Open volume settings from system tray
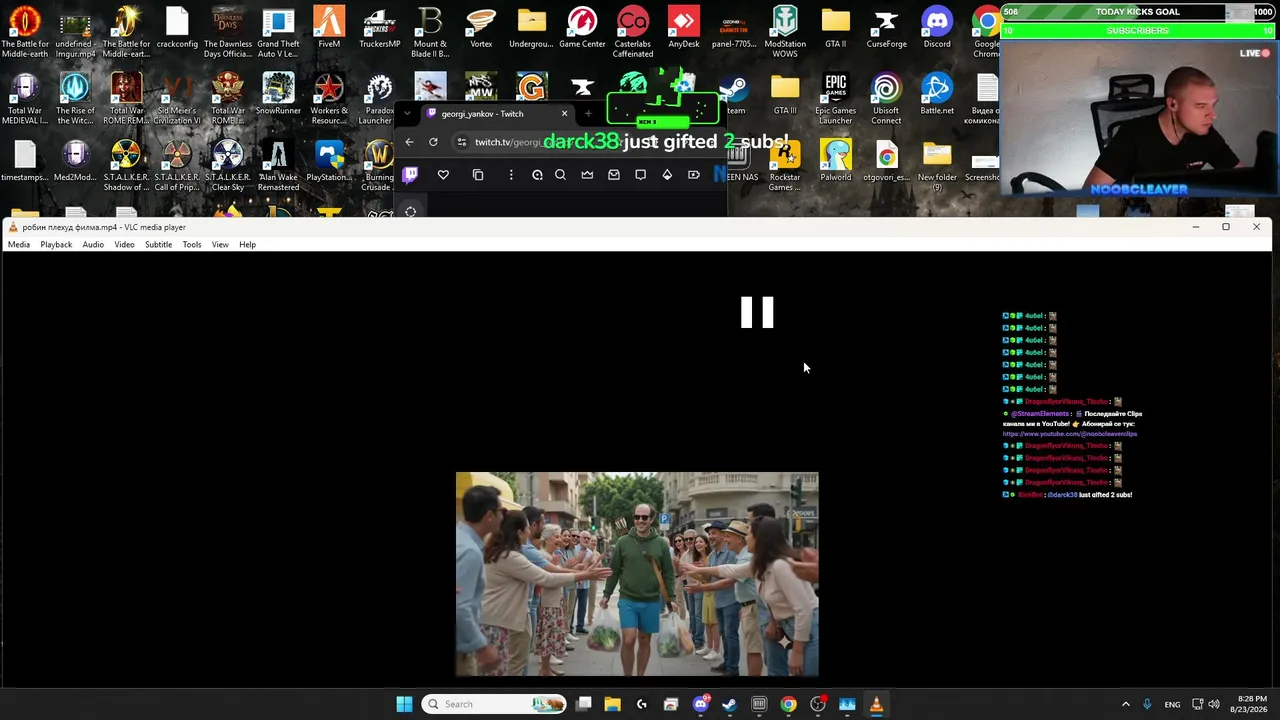 tap(1214, 704)
